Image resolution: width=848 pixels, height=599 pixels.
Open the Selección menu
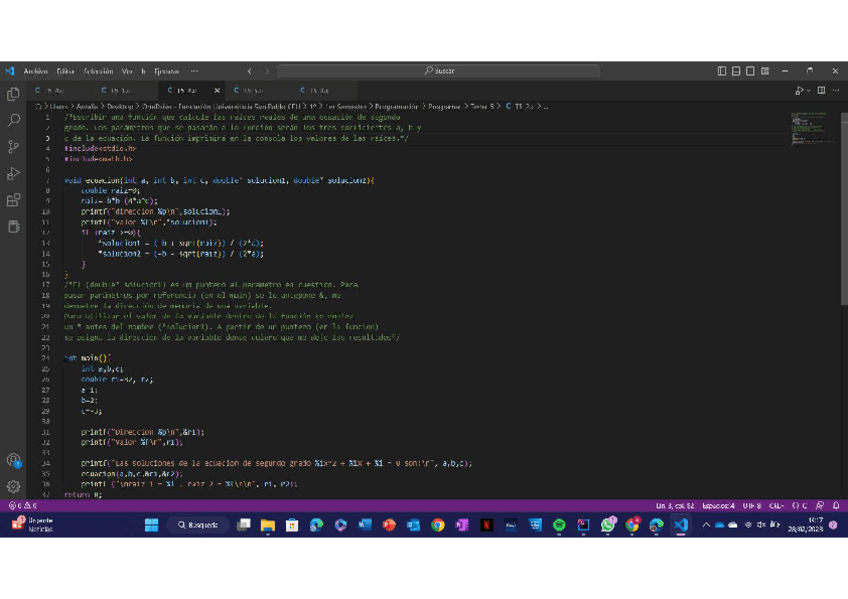(x=98, y=71)
